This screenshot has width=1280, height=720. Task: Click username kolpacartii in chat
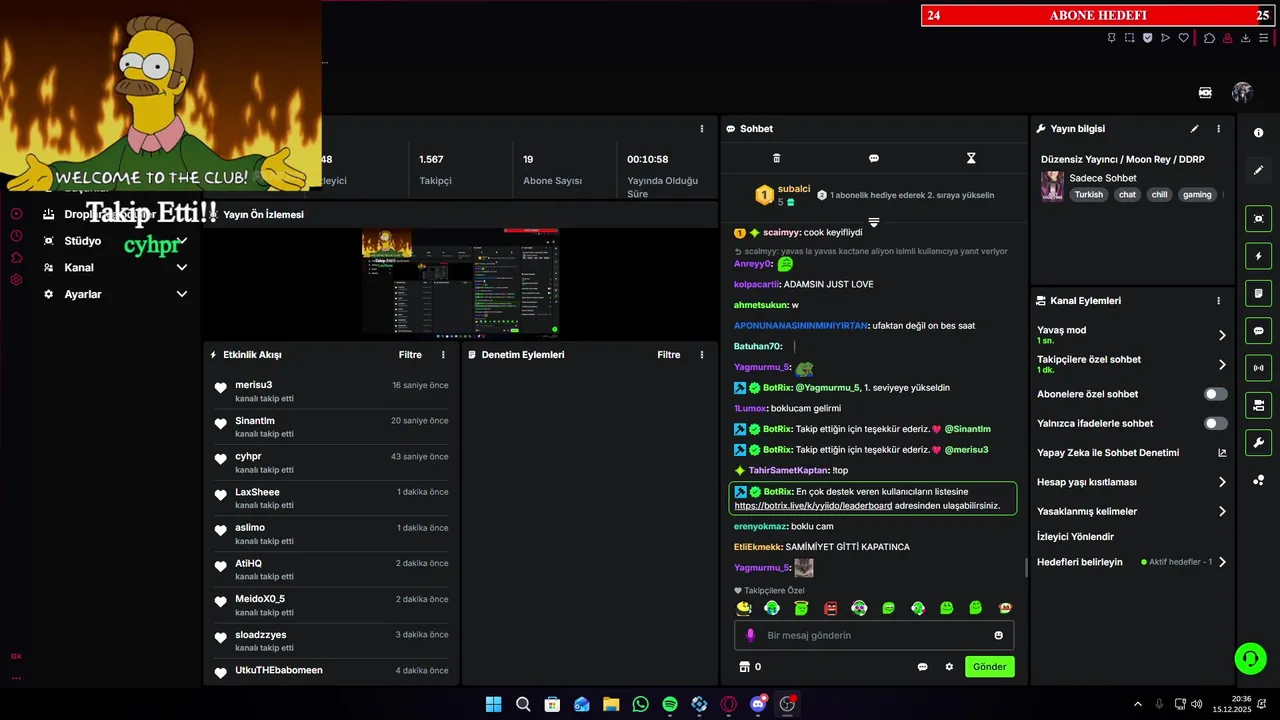pos(756,284)
